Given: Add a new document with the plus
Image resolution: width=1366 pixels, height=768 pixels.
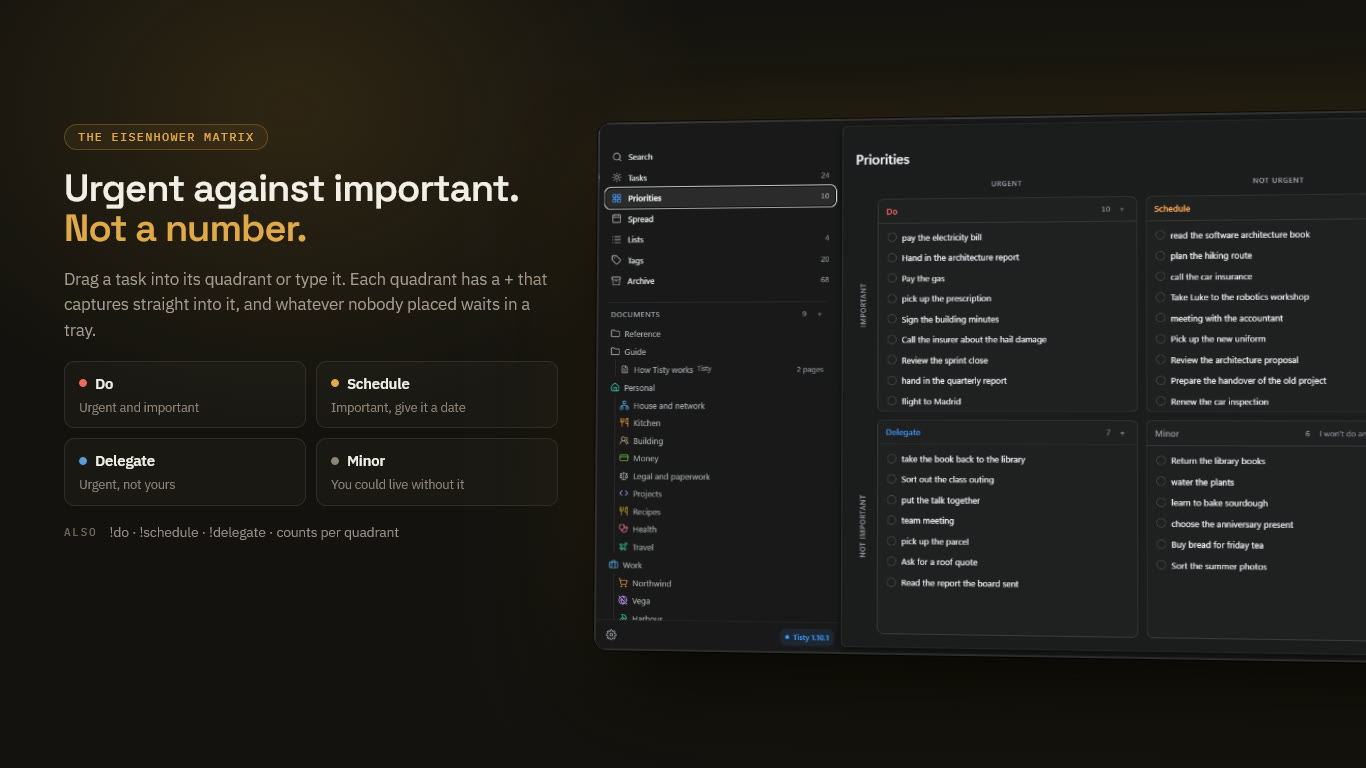Looking at the screenshot, I should point(820,314).
